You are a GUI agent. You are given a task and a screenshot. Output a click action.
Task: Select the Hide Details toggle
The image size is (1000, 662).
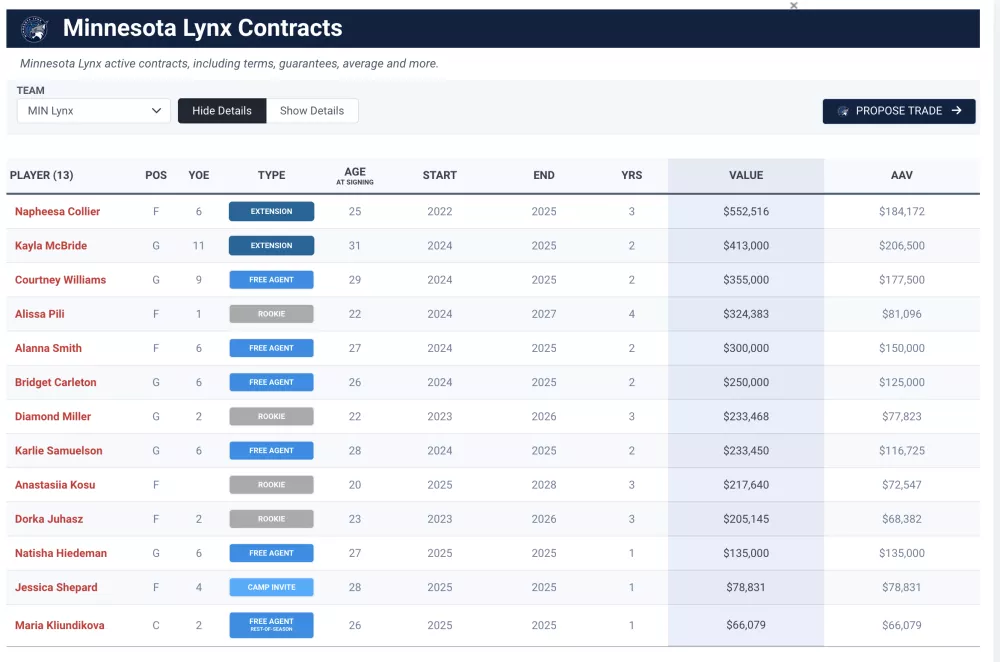222,111
